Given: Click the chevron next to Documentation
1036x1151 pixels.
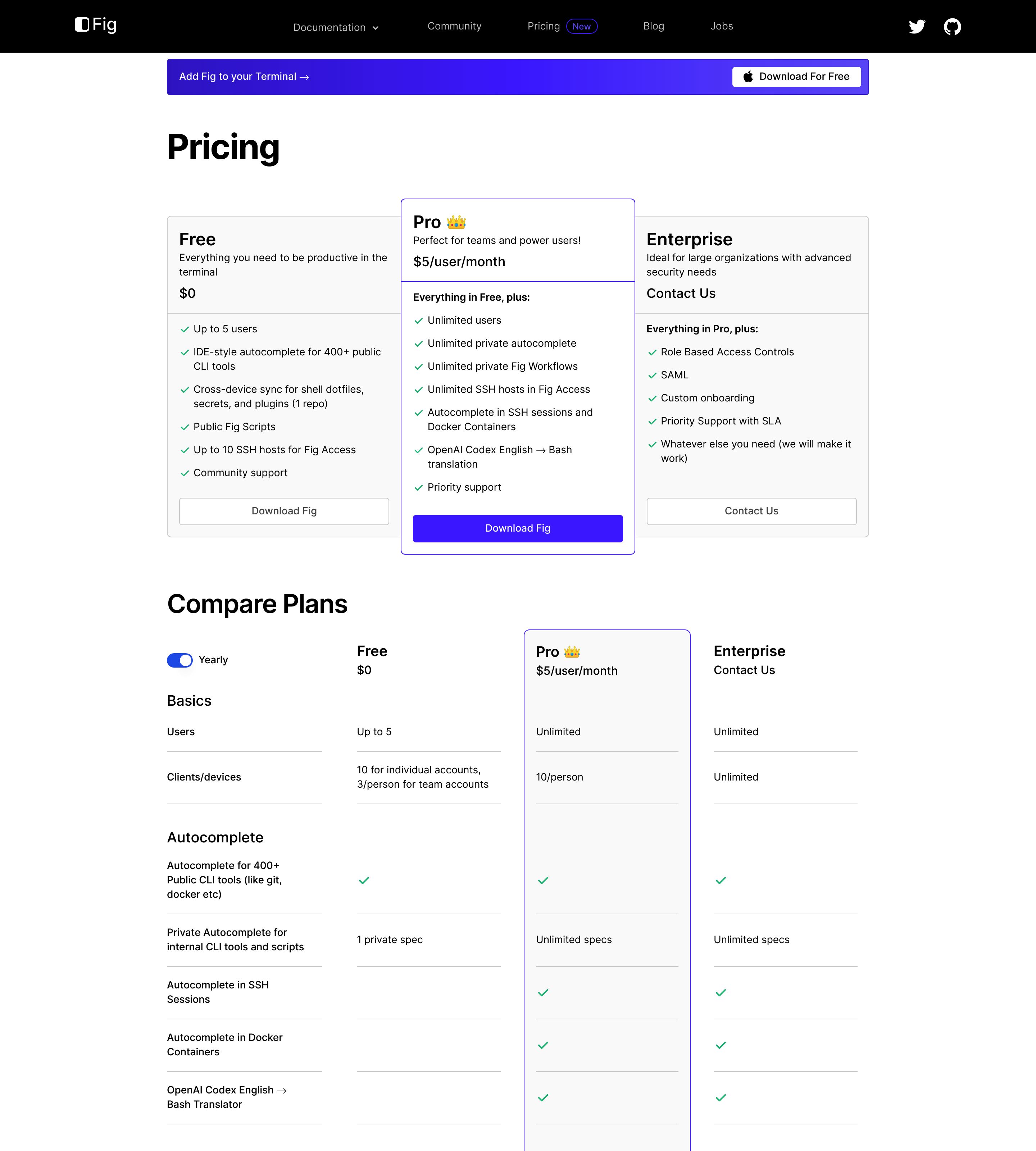Looking at the screenshot, I should pyautogui.click(x=375, y=28).
